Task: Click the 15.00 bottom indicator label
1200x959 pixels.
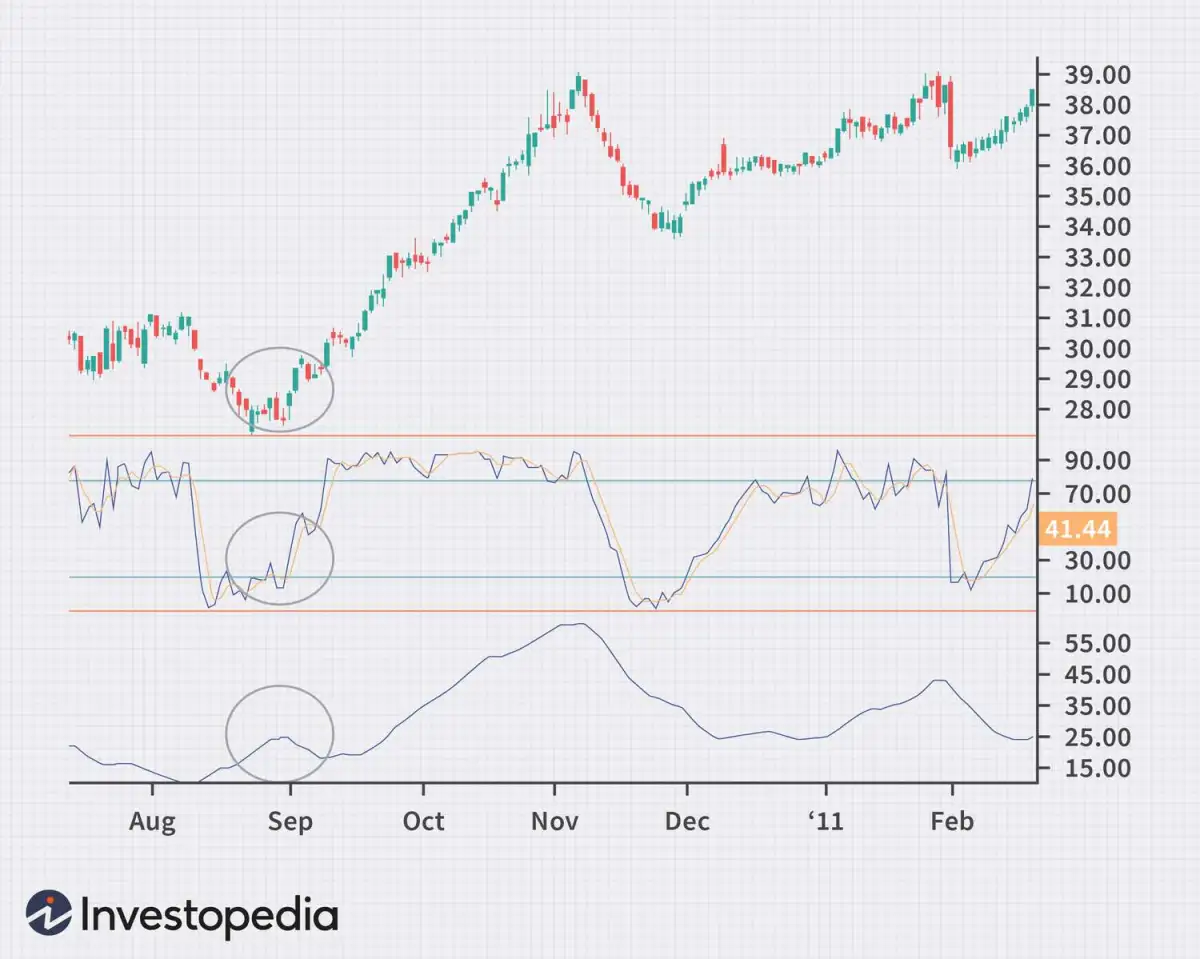Action: tap(1097, 769)
